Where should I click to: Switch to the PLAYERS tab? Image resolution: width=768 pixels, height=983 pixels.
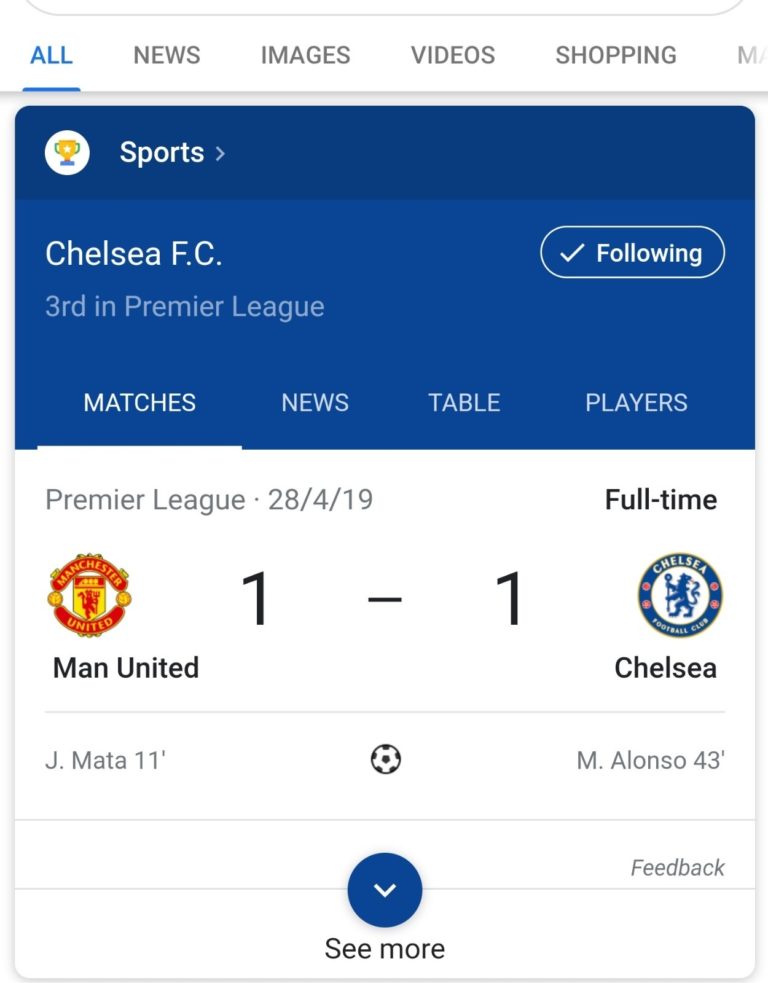[x=636, y=402]
